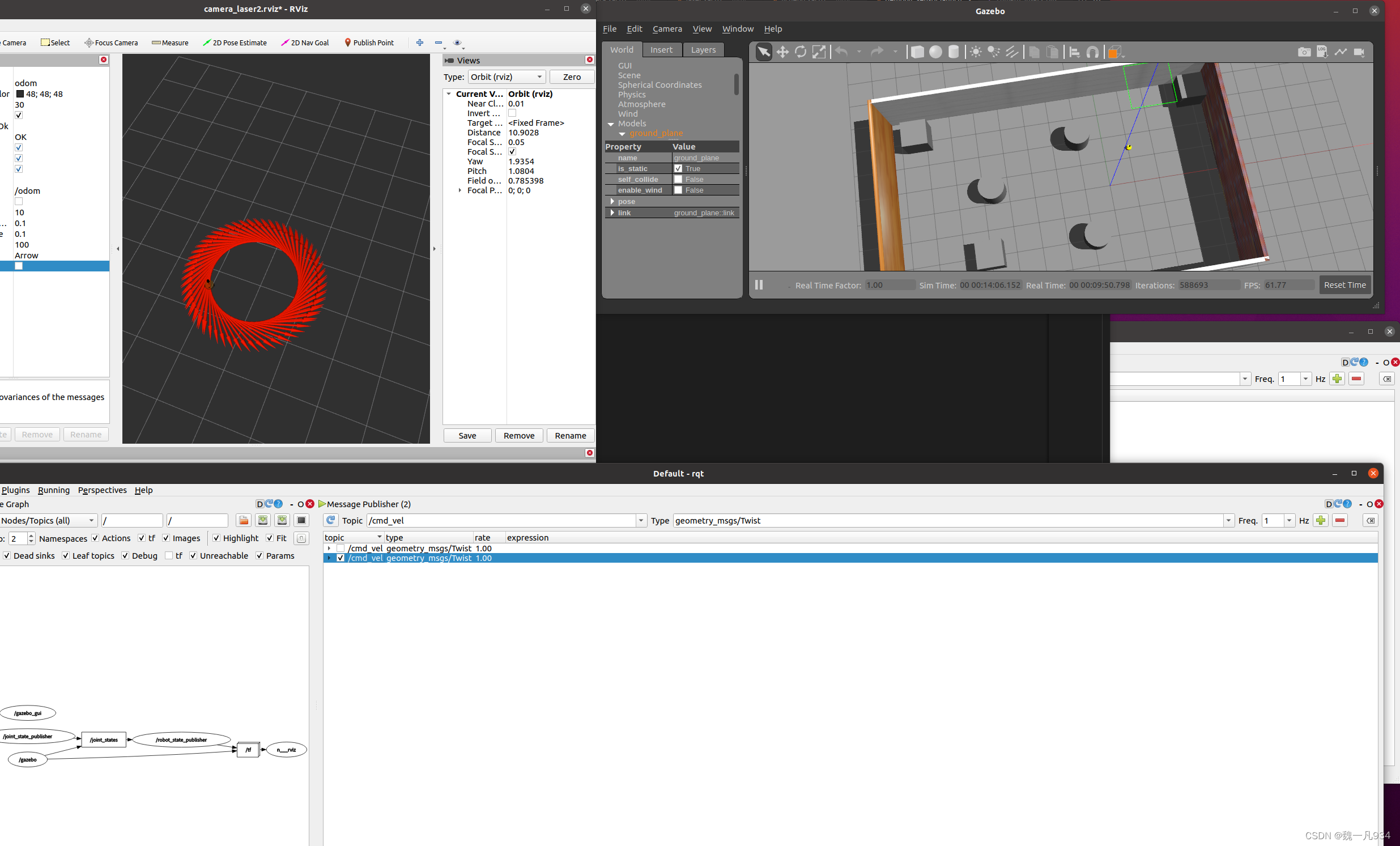Open Gazebo Window menu
The width and height of the screenshot is (1400, 846).
738,28
